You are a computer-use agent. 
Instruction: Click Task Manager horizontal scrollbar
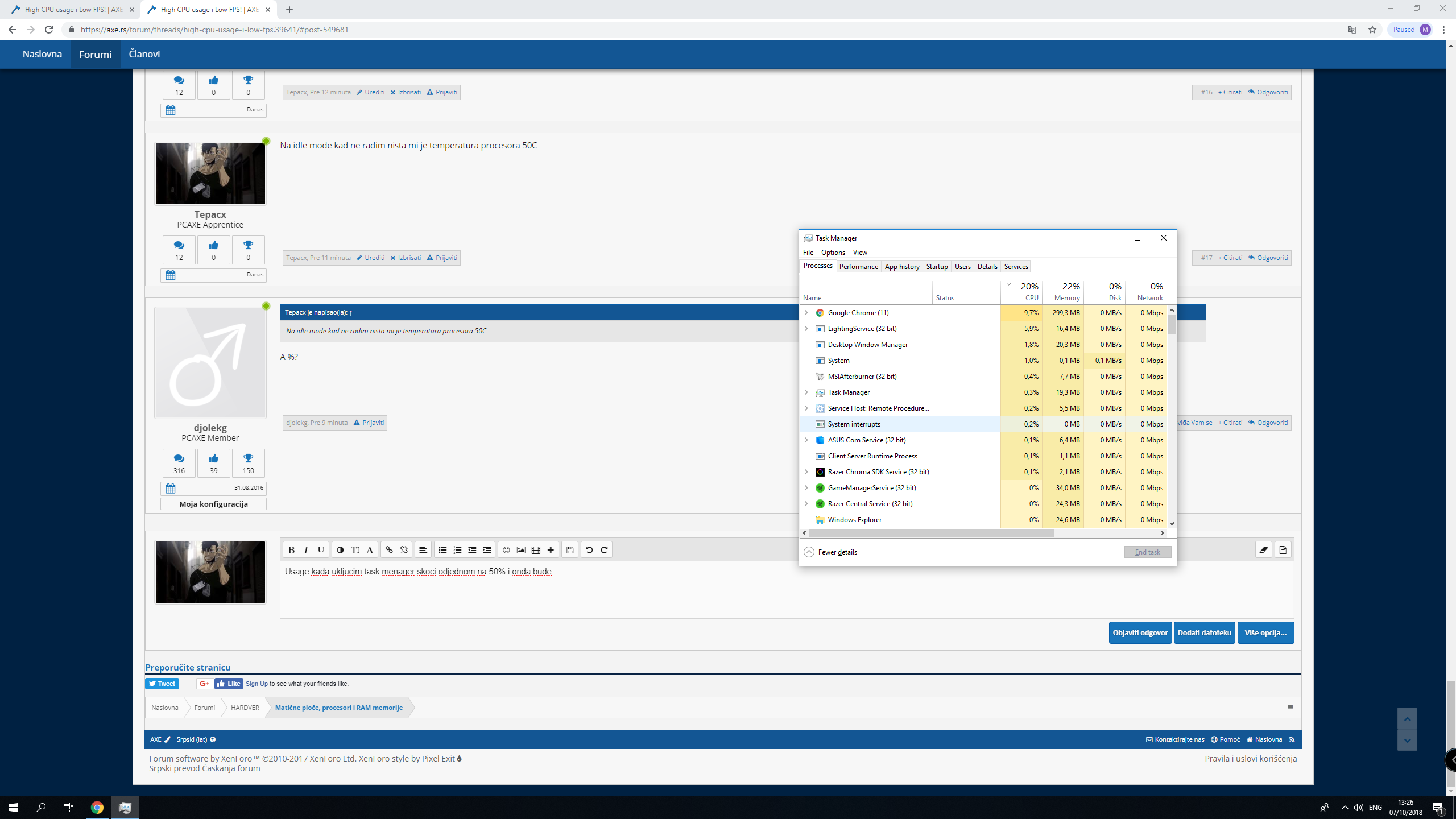931,533
